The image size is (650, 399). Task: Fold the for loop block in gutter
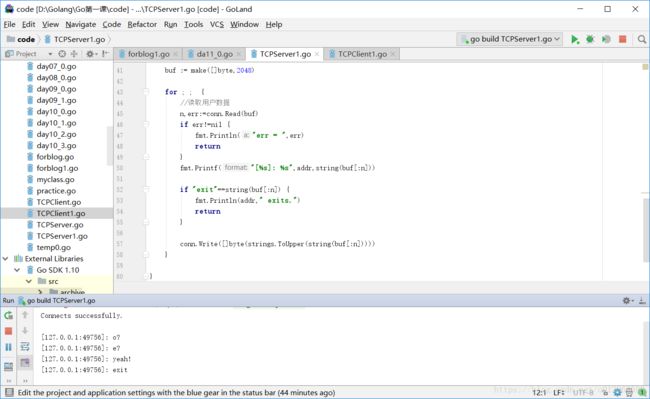point(146,92)
